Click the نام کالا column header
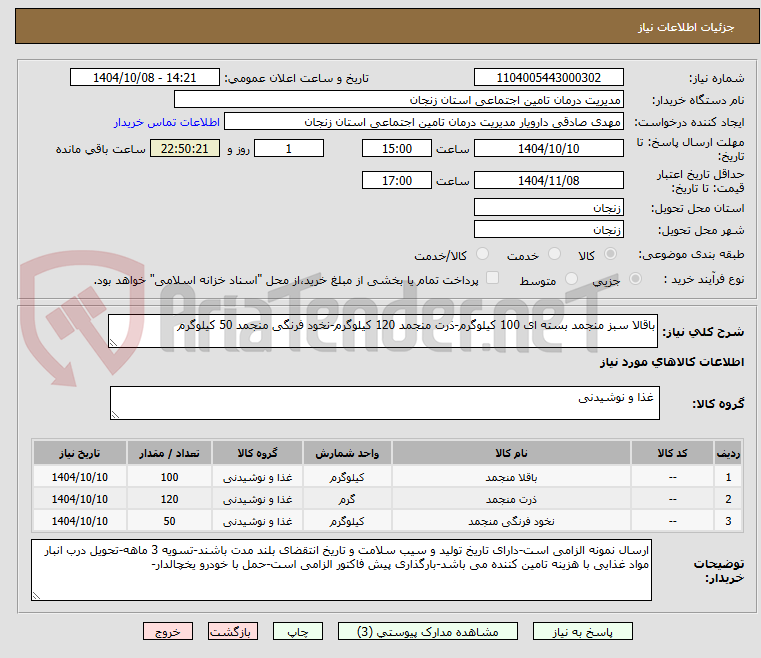This screenshot has height=658, width=761. click(x=511, y=453)
